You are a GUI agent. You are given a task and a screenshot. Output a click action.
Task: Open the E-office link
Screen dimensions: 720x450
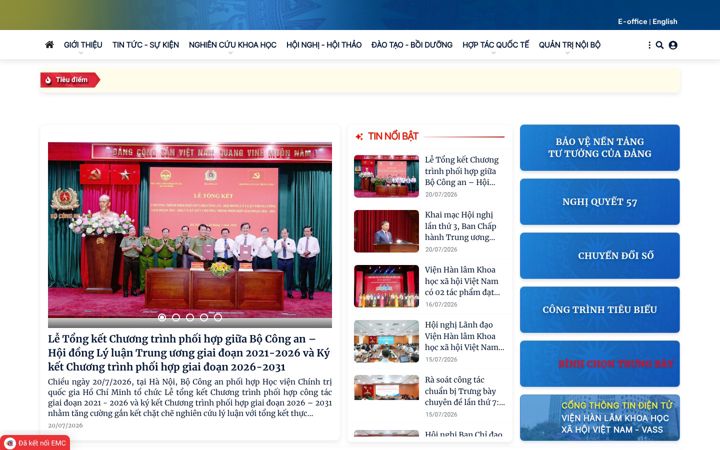[x=632, y=22]
